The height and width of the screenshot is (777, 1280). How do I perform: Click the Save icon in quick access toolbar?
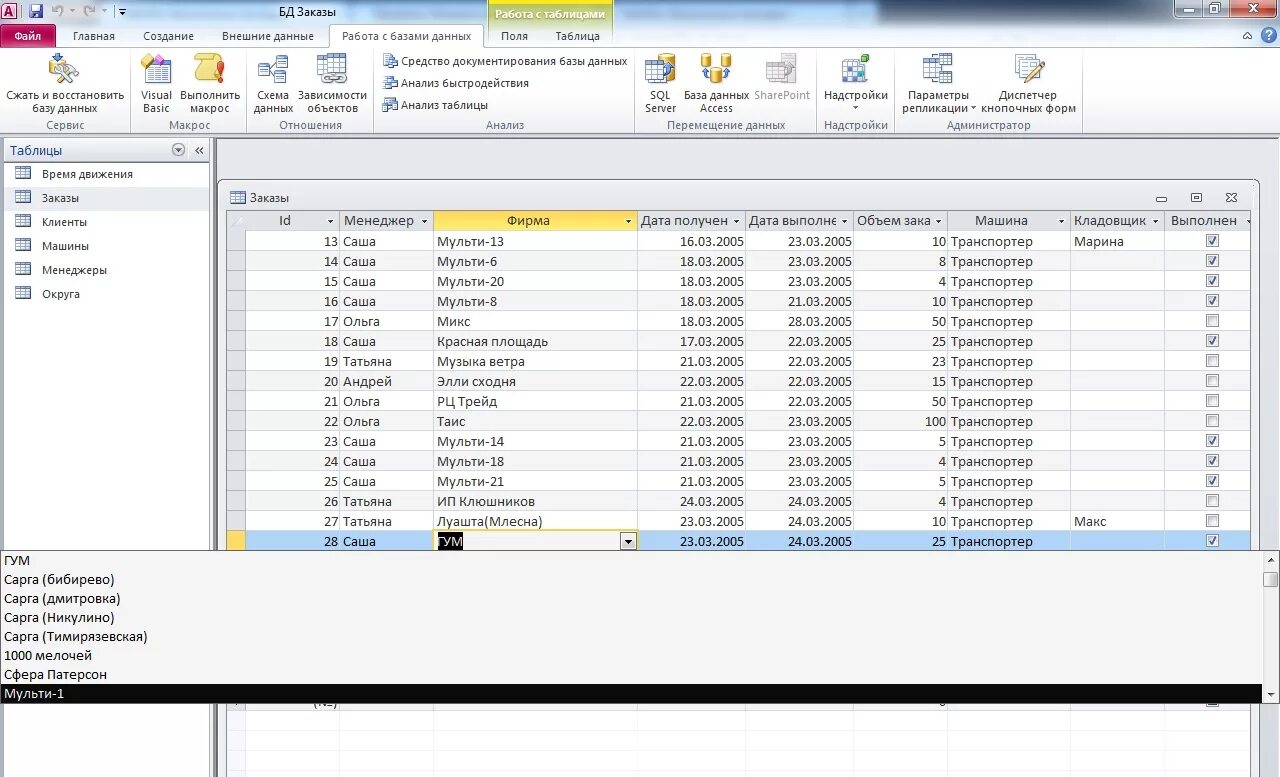(36, 11)
